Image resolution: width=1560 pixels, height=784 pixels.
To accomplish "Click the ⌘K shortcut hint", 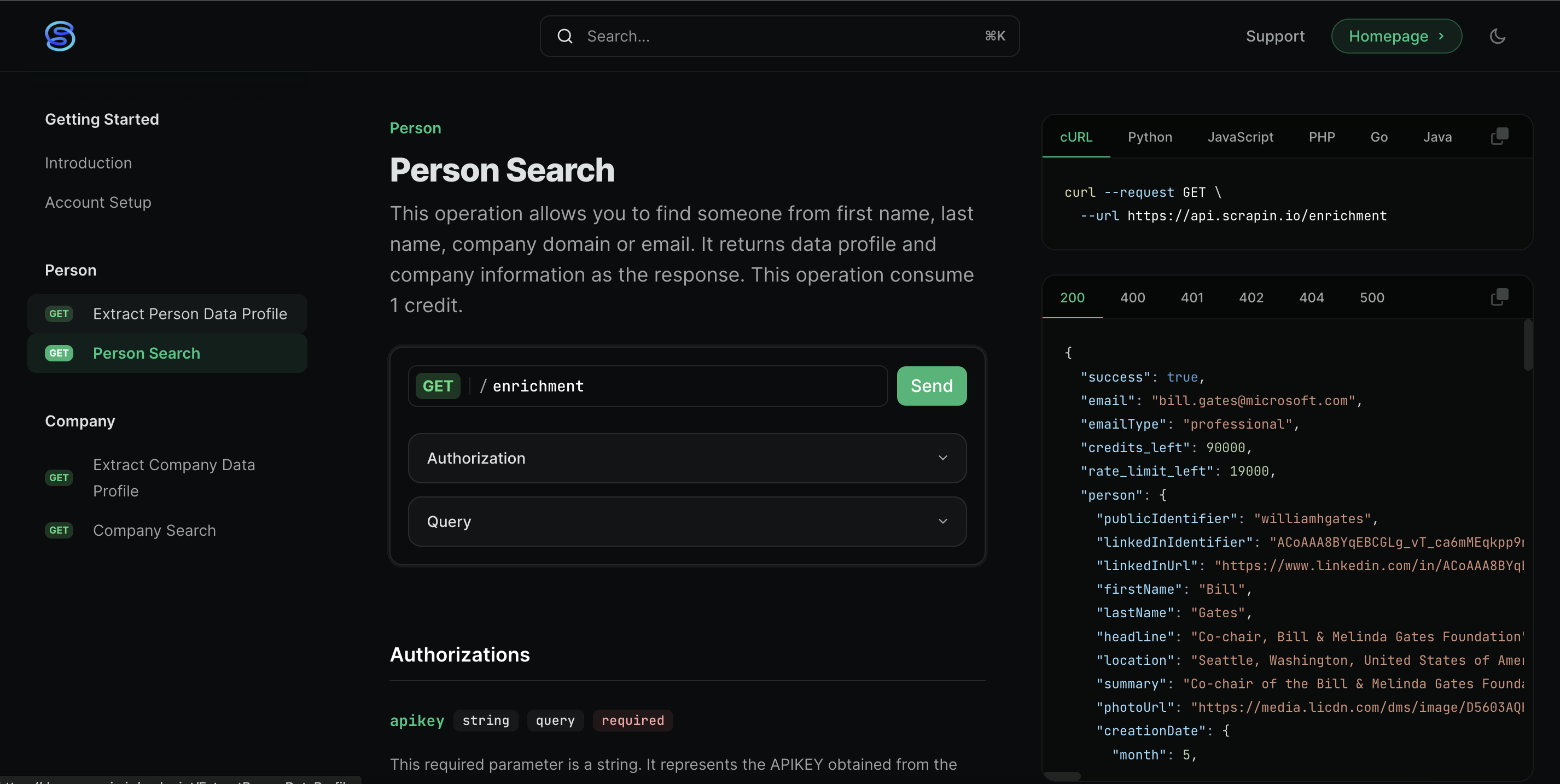I will [995, 36].
